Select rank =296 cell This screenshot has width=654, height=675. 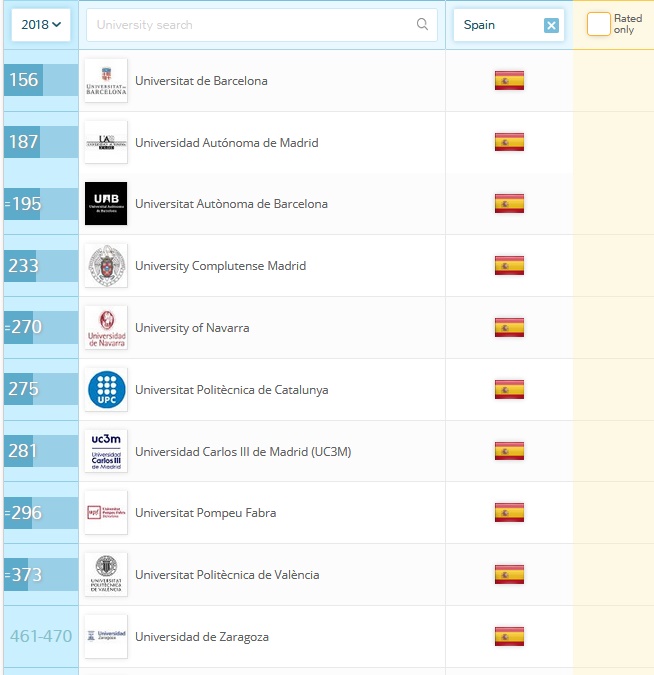(x=41, y=513)
